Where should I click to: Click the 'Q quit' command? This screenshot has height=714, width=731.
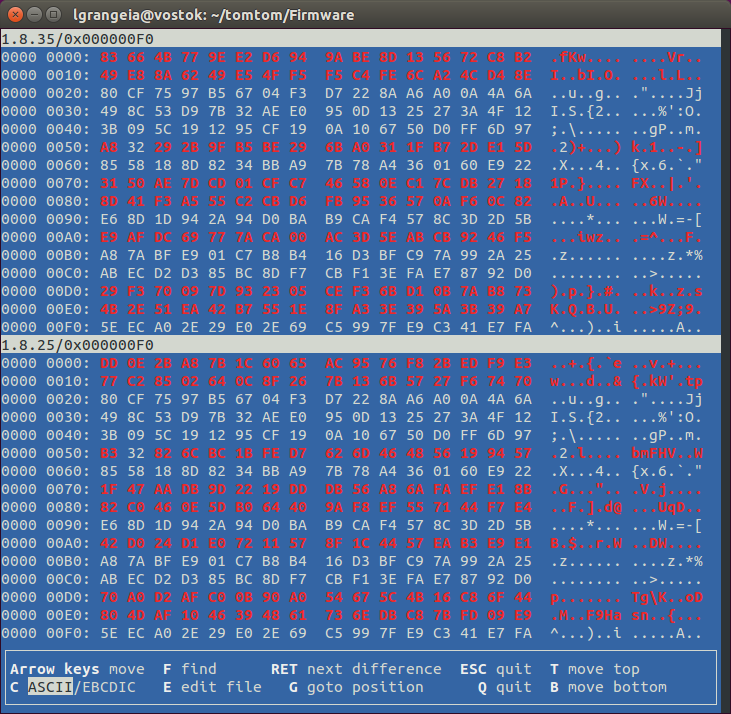[x=504, y=687]
